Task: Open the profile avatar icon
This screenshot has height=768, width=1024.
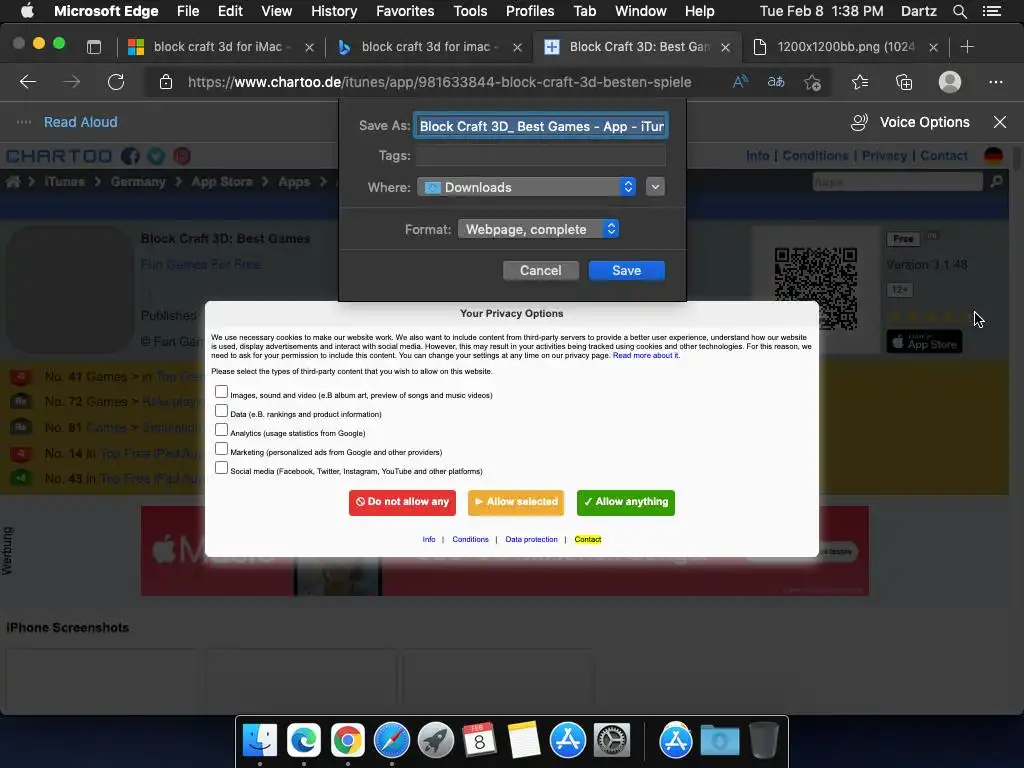Action: (950, 82)
